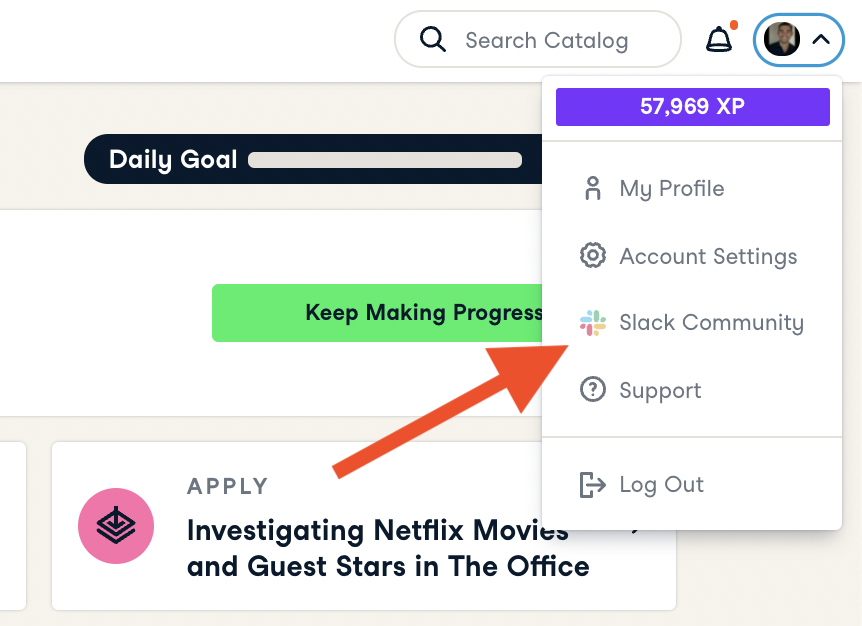The width and height of the screenshot is (862, 626).
Task: Click the user avatar photo
Action: click(x=781, y=40)
